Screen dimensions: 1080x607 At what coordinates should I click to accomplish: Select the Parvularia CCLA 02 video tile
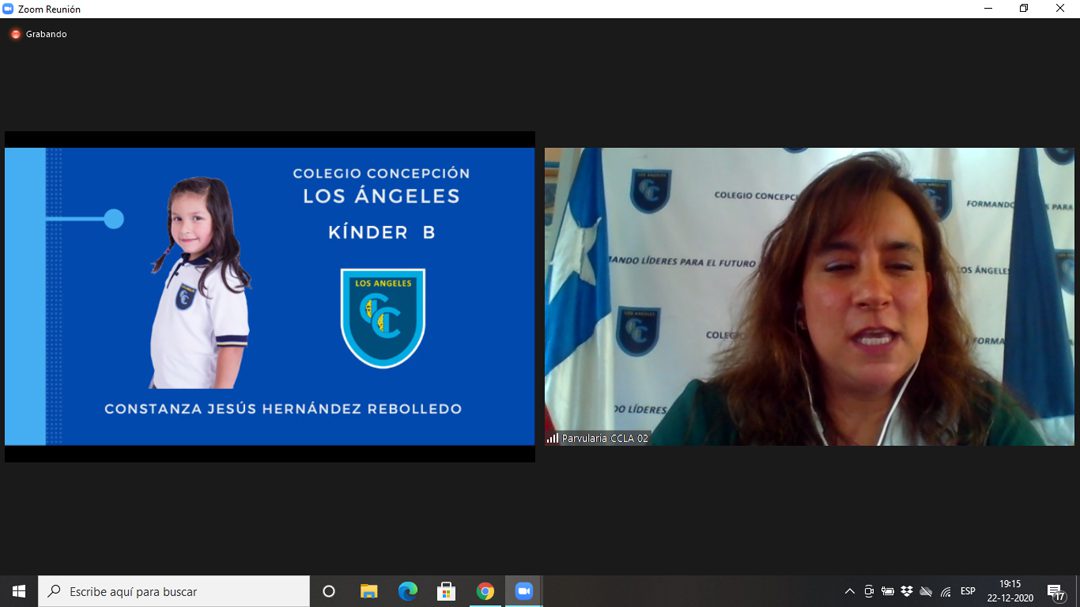809,296
